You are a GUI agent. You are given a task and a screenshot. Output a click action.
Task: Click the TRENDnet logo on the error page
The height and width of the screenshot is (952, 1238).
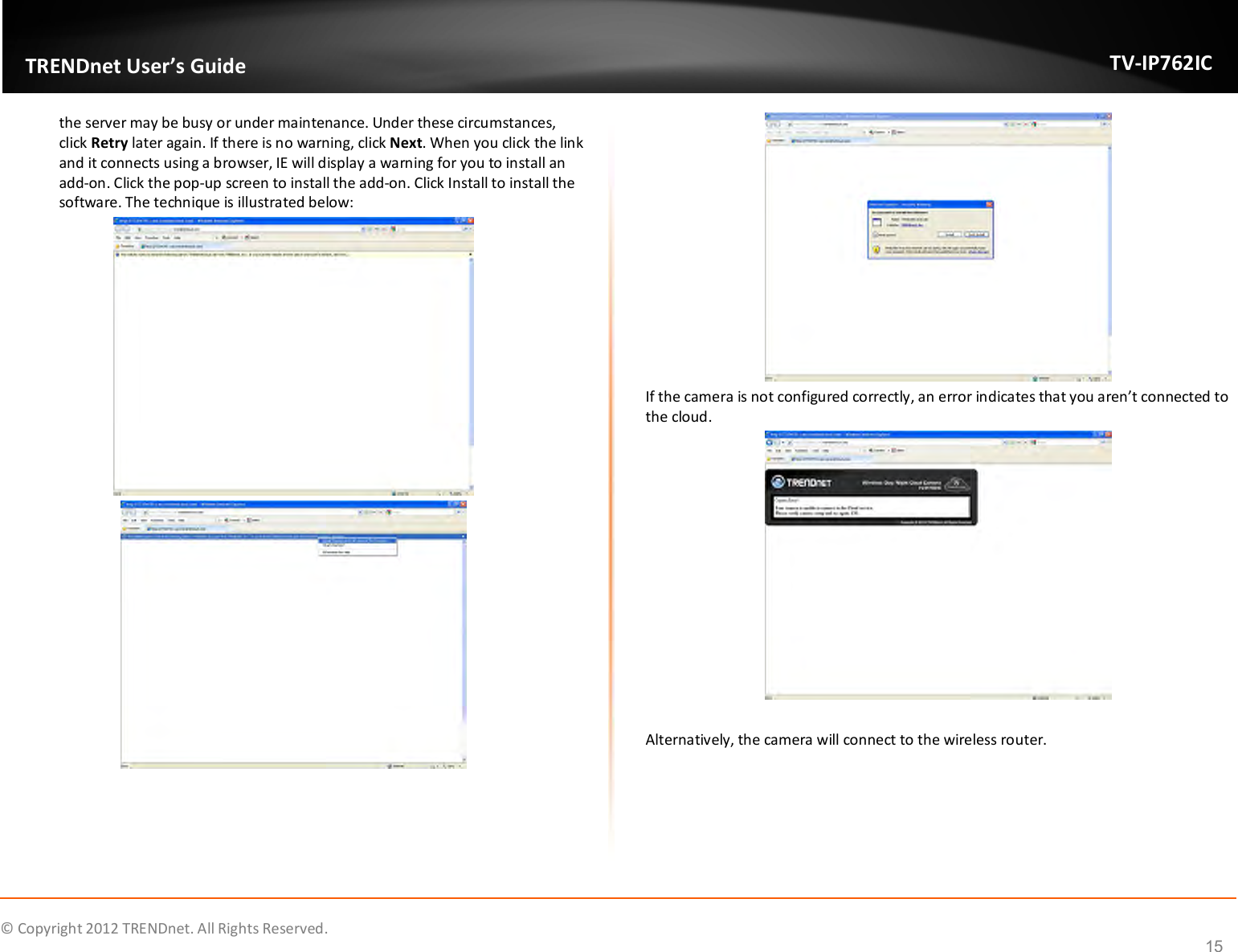coord(802,482)
